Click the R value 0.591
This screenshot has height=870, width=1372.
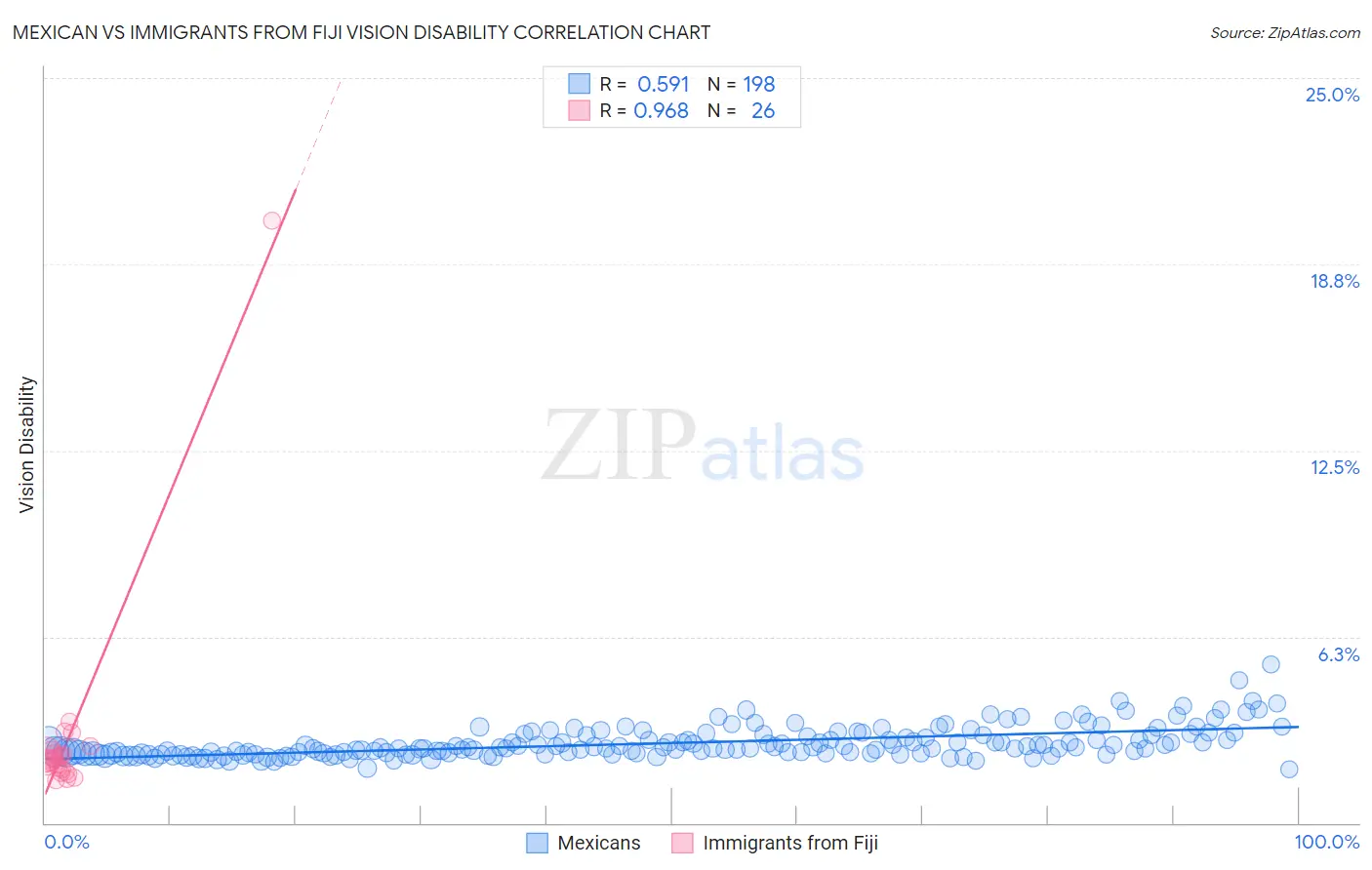pos(664,84)
